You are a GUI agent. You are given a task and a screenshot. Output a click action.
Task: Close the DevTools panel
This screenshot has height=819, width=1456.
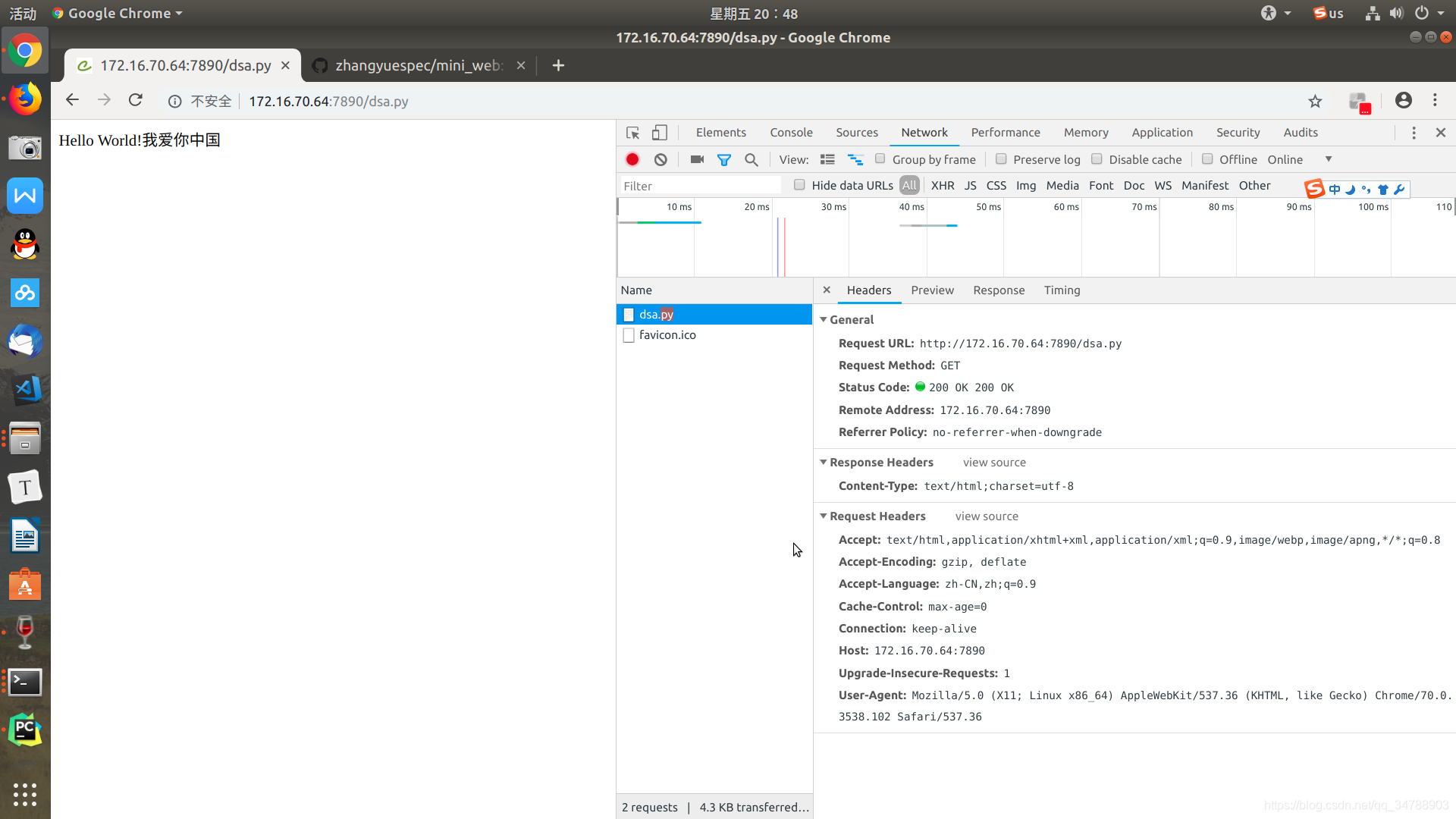click(1441, 133)
